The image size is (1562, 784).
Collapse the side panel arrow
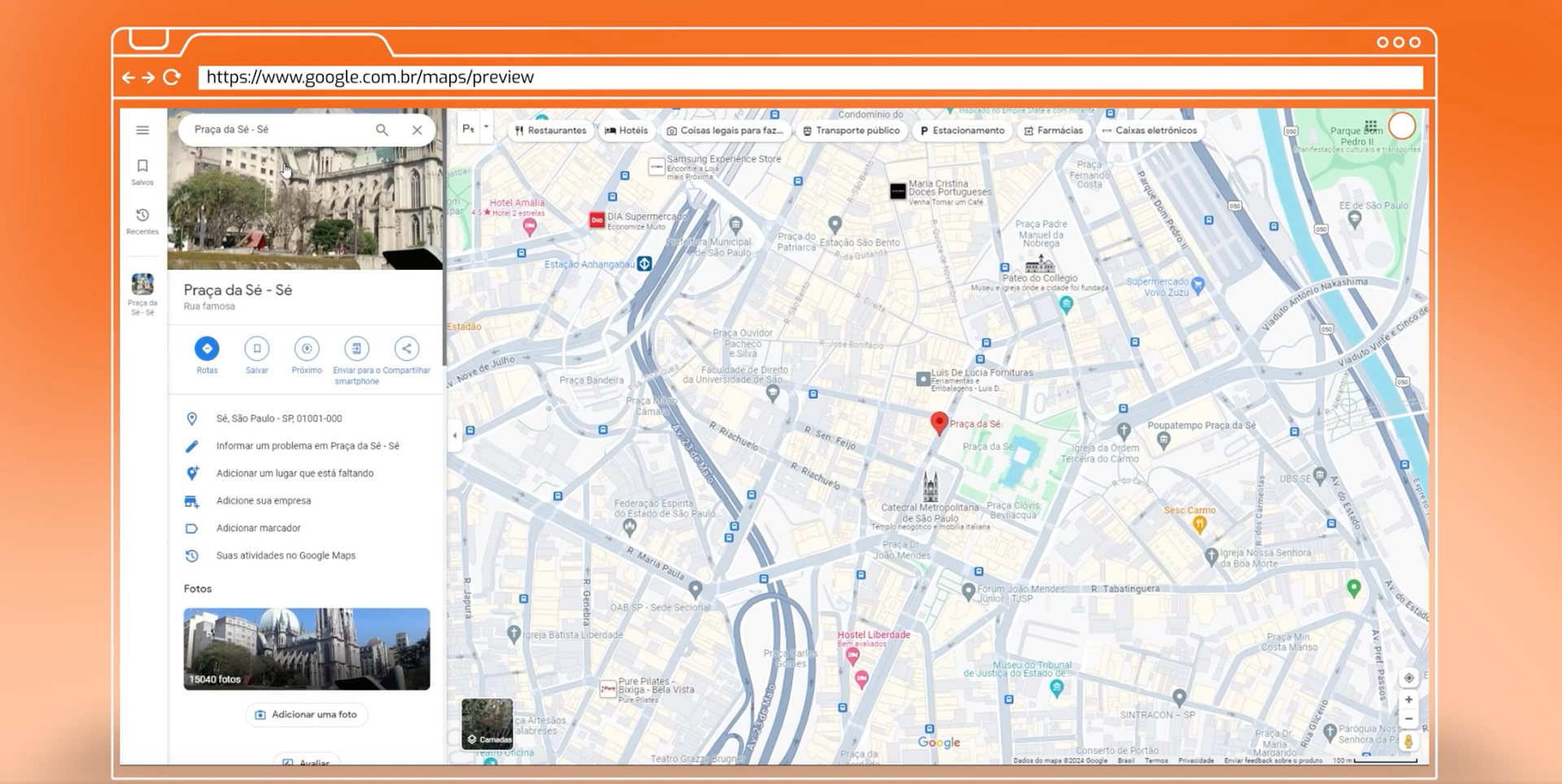point(454,435)
